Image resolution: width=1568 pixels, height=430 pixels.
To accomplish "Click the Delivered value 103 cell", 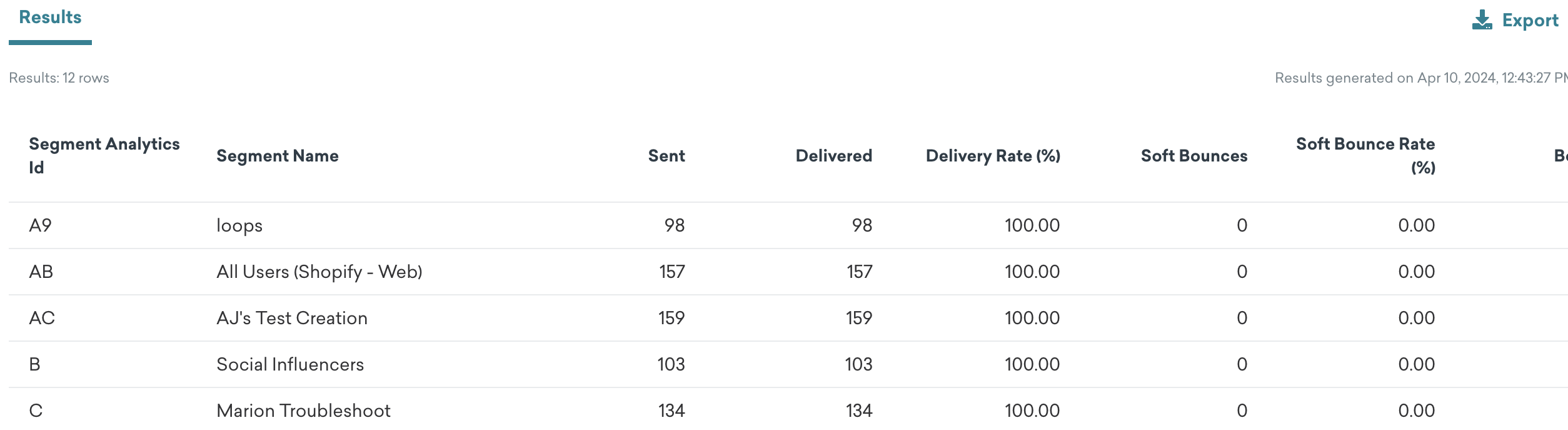I will point(858,364).
